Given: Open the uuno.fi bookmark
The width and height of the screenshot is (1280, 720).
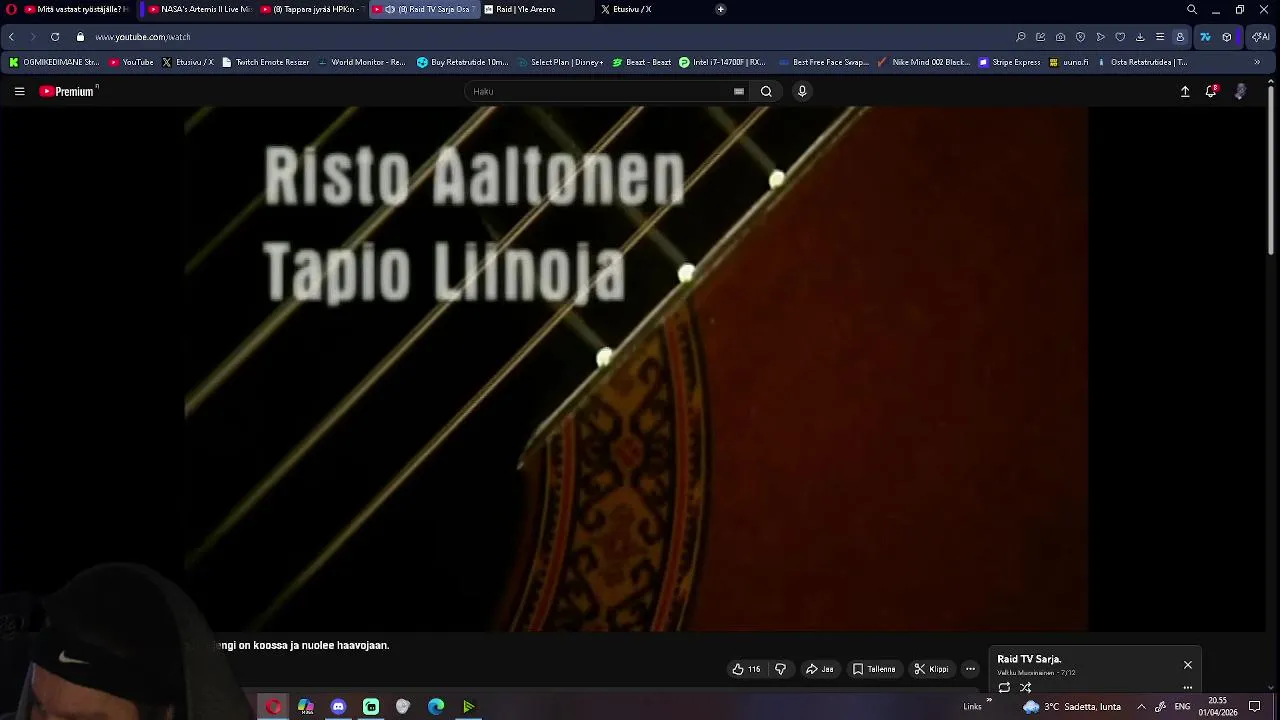Looking at the screenshot, I should (1068, 62).
